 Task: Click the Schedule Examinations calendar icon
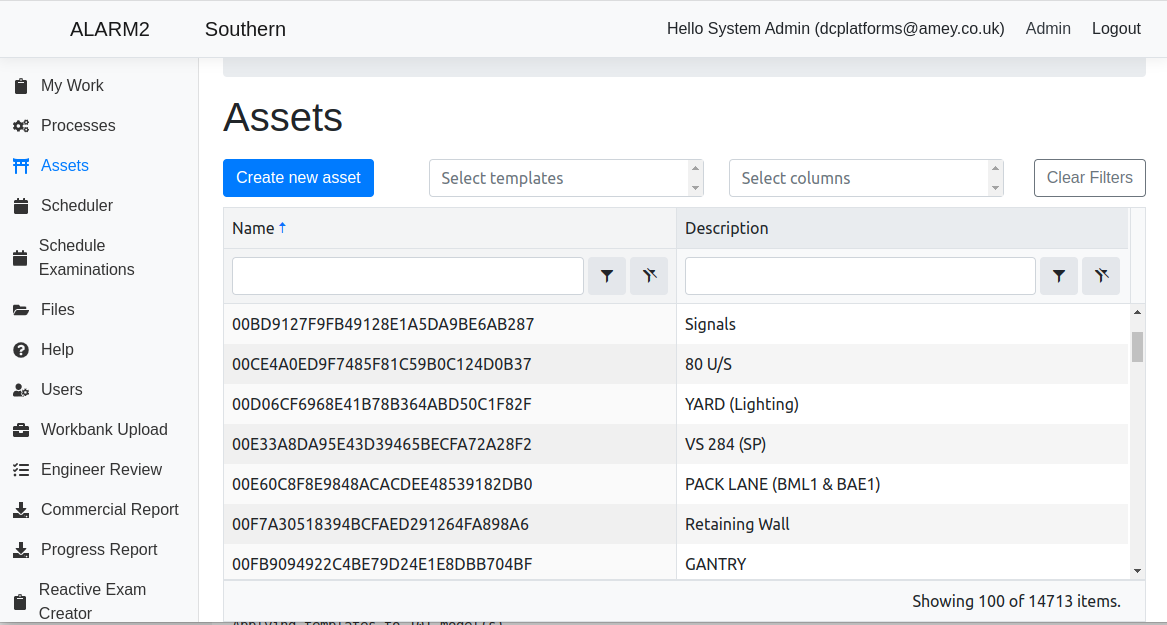(x=20, y=258)
